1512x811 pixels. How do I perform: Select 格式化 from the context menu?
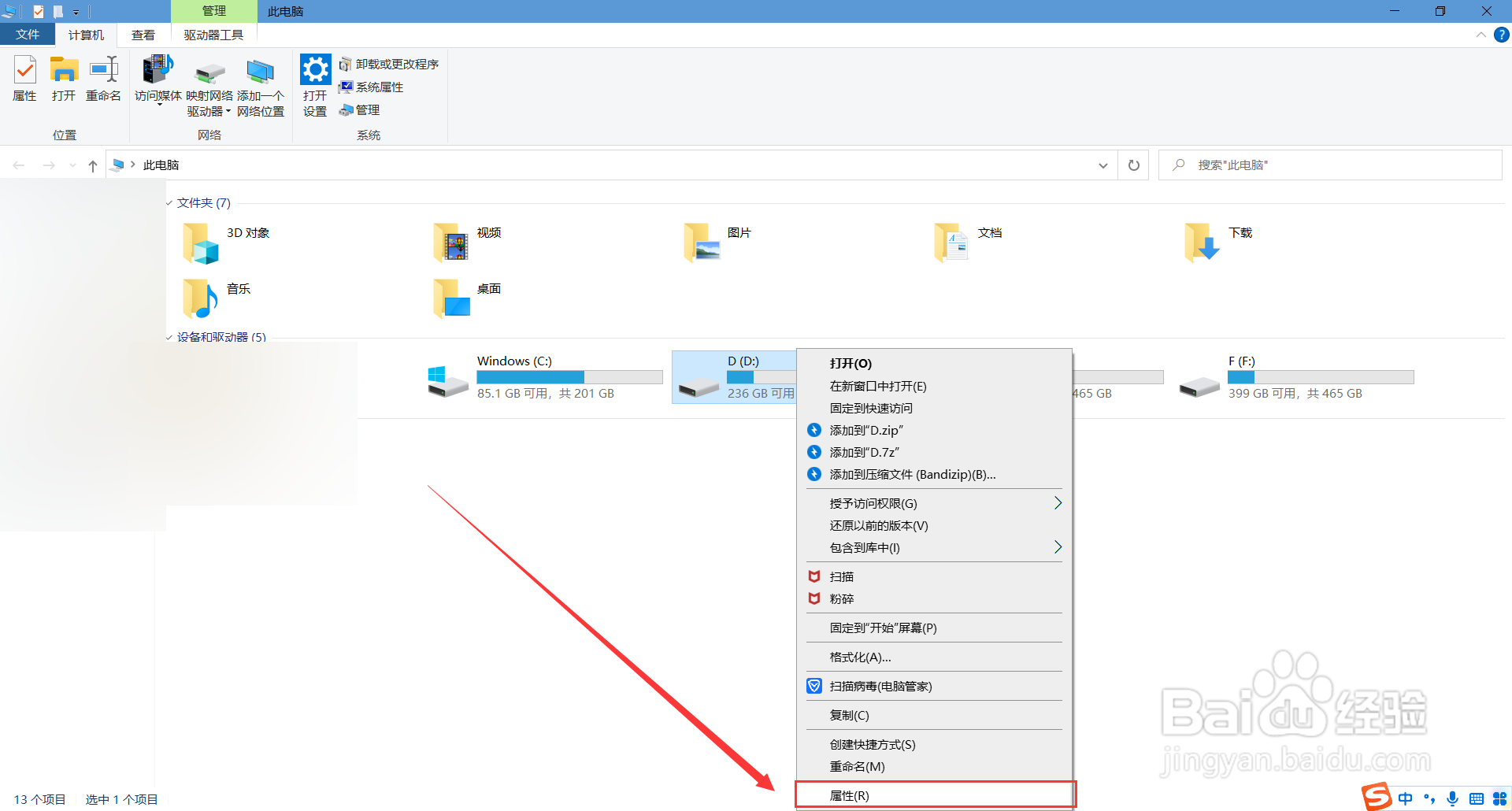(858, 657)
